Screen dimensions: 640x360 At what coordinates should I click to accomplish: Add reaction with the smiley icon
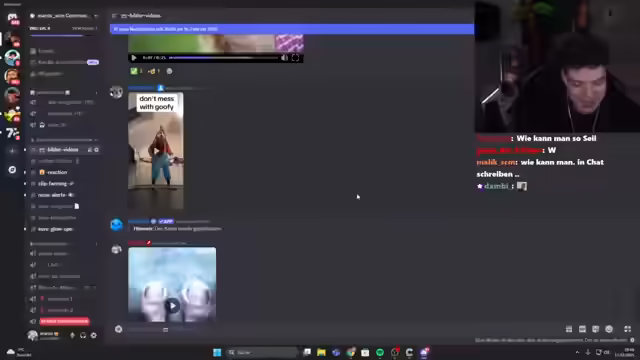169,71
